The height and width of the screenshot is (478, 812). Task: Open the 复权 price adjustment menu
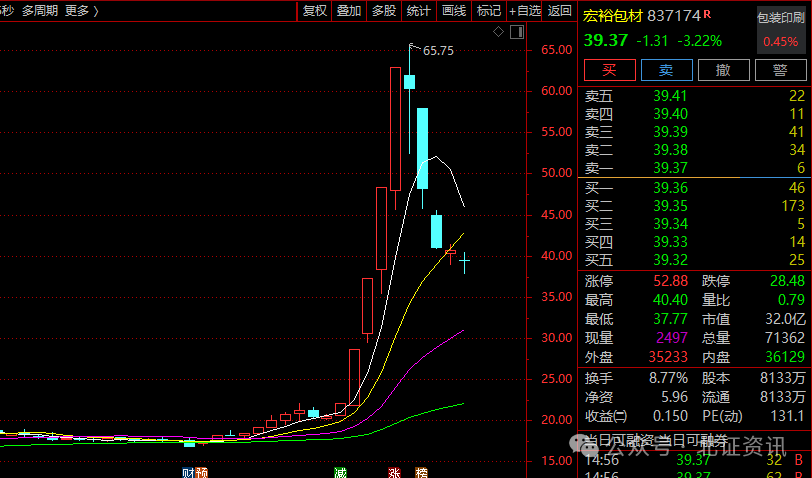pos(315,10)
